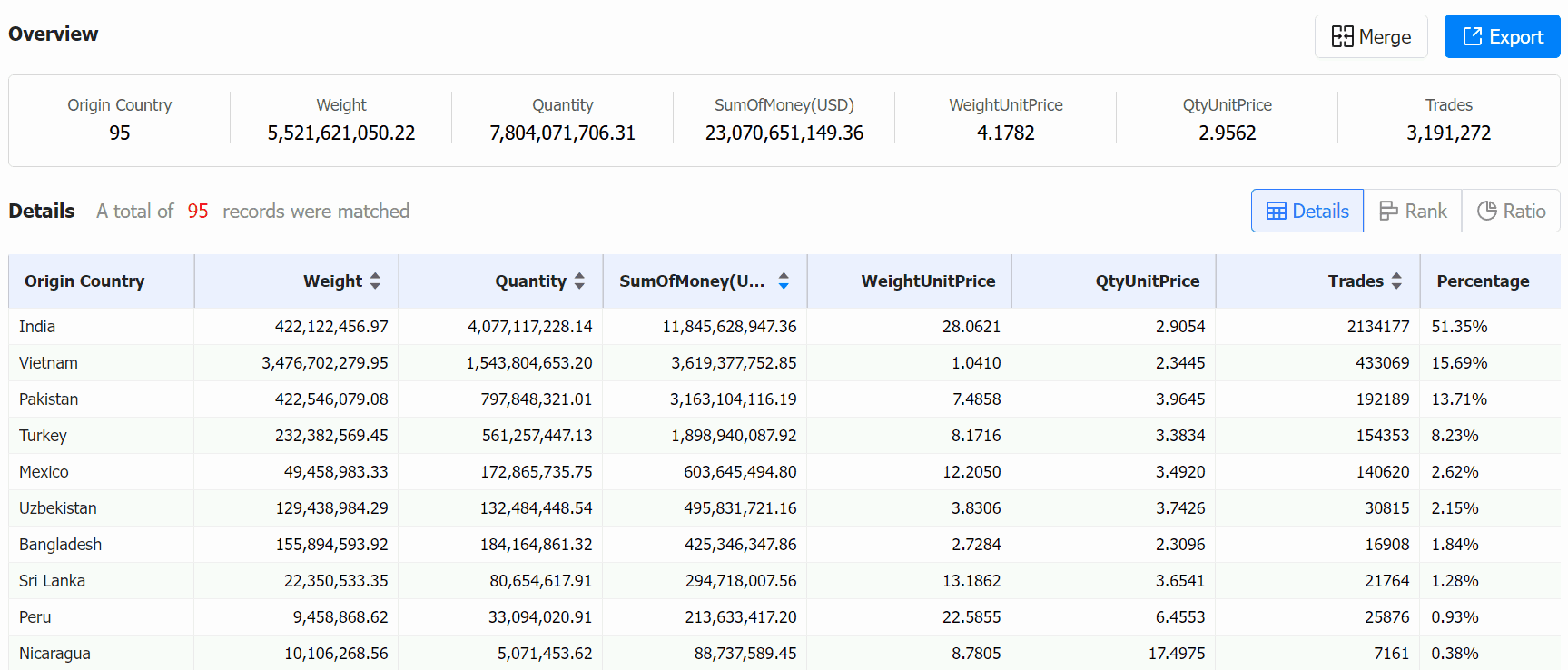Click Pakistan's trades count 192189
This screenshot has width=1568, height=670.
1383,399
